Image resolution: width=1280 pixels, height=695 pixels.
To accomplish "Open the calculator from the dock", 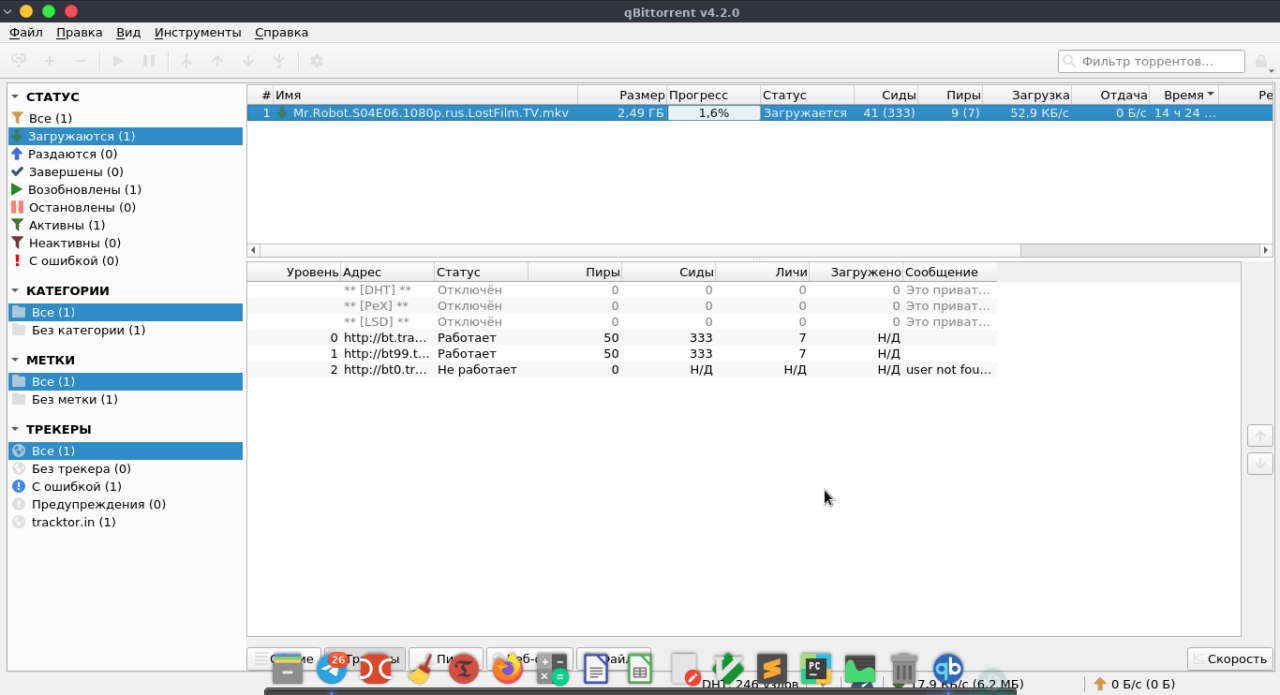I will (x=552, y=668).
